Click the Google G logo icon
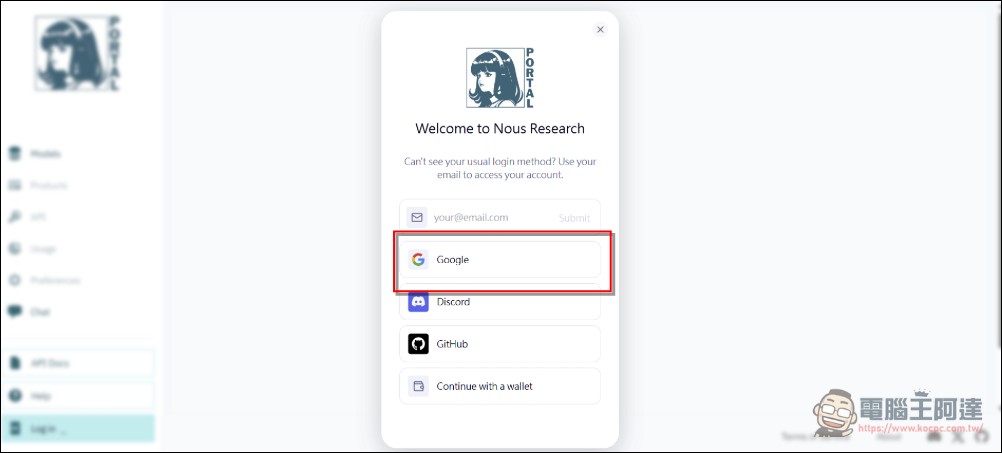1002x453 pixels. tap(418, 260)
